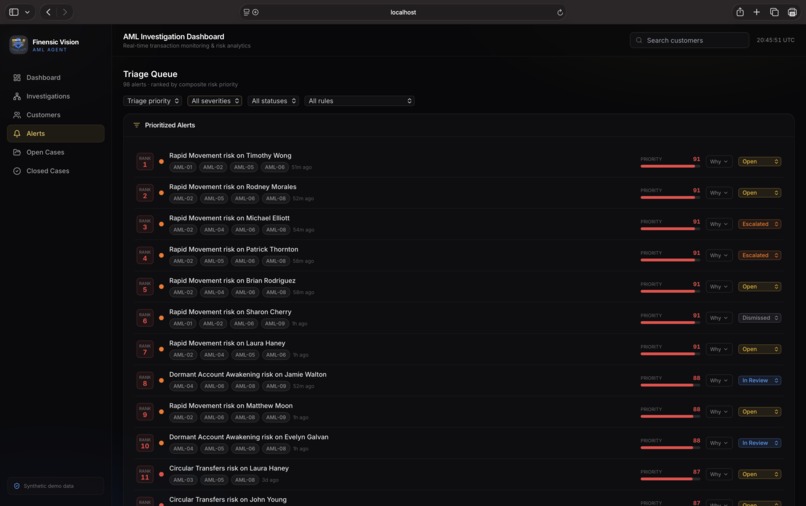
Task: Open the Jamie Walton Dormant Account alert
Action: (x=248, y=374)
